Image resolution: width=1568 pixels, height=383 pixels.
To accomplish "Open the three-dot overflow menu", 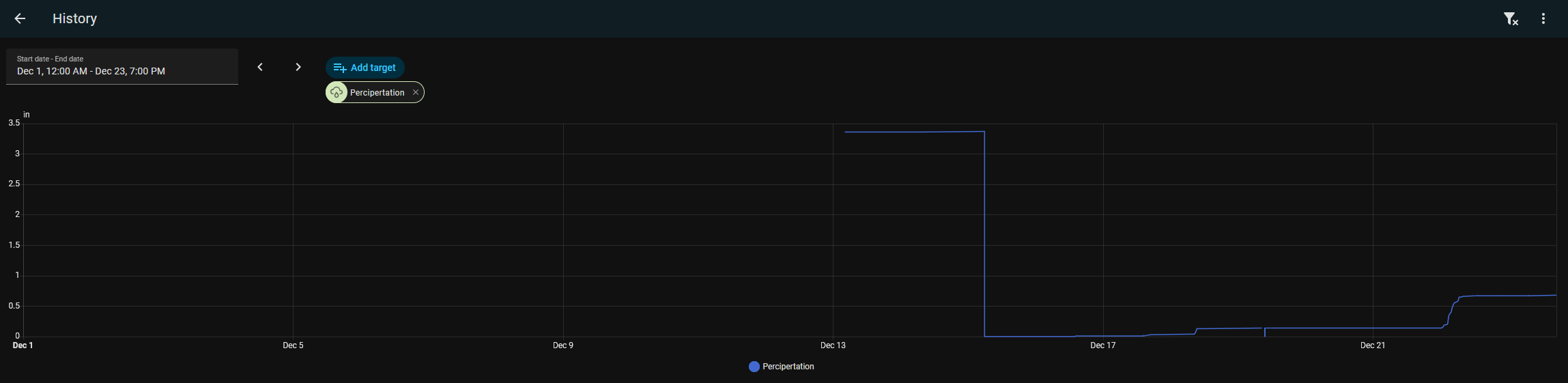I will point(1543,19).
